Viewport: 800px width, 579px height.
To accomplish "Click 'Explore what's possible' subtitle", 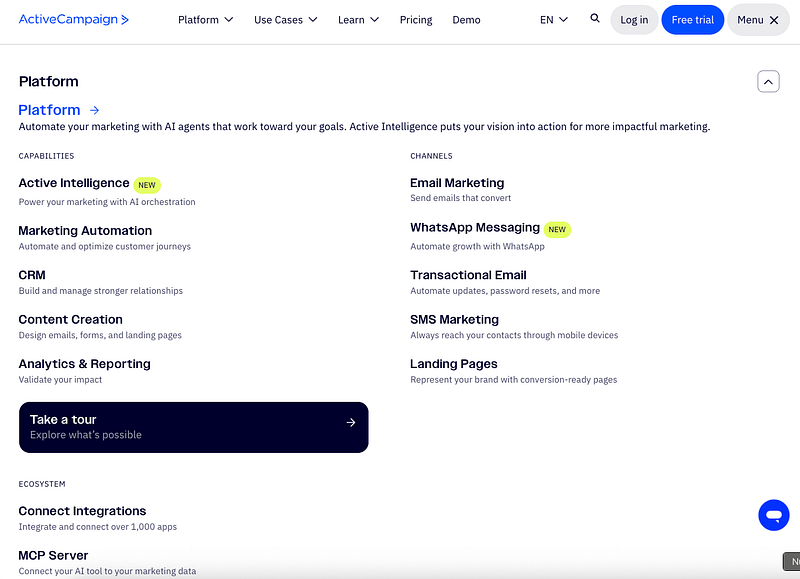I will pyautogui.click(x=86, y=435).
